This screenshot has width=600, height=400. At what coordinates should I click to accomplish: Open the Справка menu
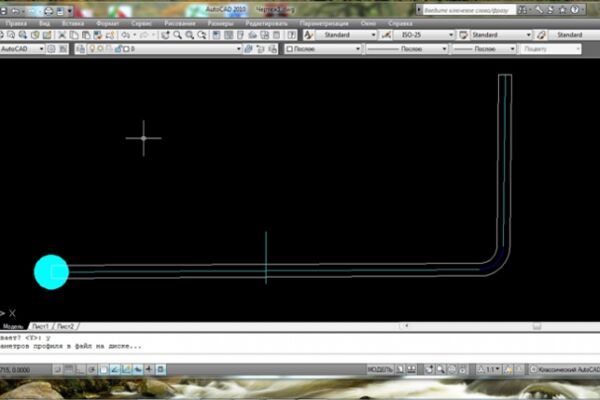point(400,23)
